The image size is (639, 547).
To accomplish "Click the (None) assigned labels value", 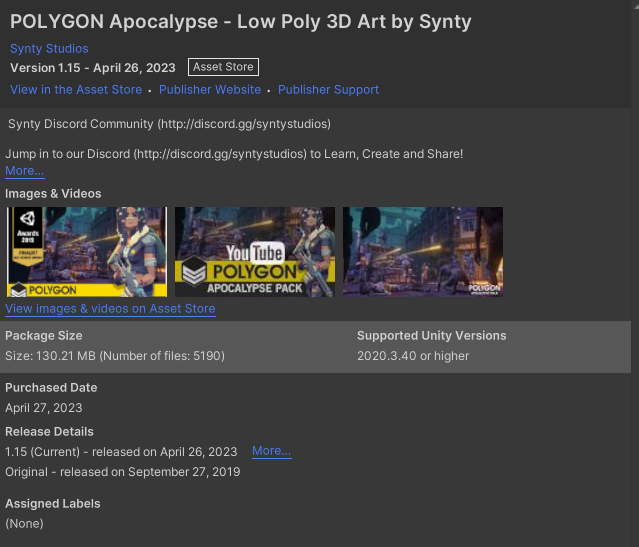I will 24,524.
